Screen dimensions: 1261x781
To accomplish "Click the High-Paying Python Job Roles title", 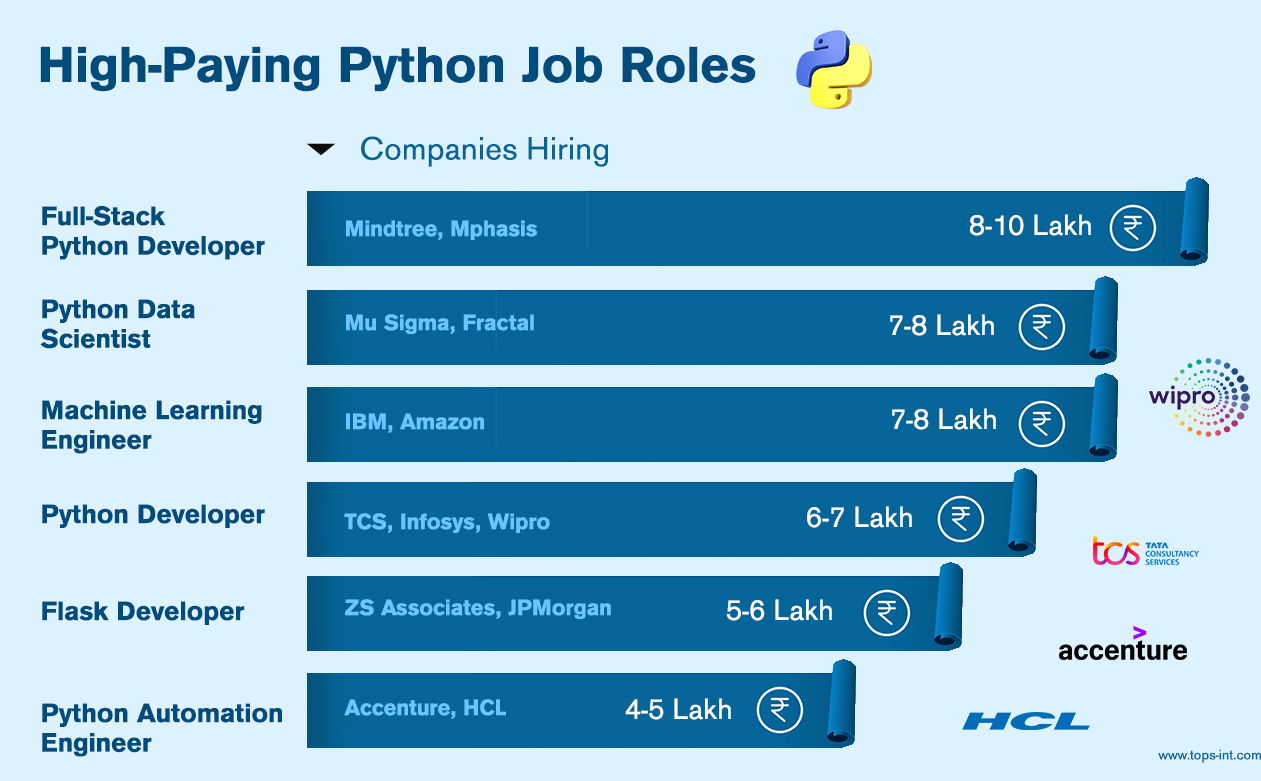I will coord(397,66).
